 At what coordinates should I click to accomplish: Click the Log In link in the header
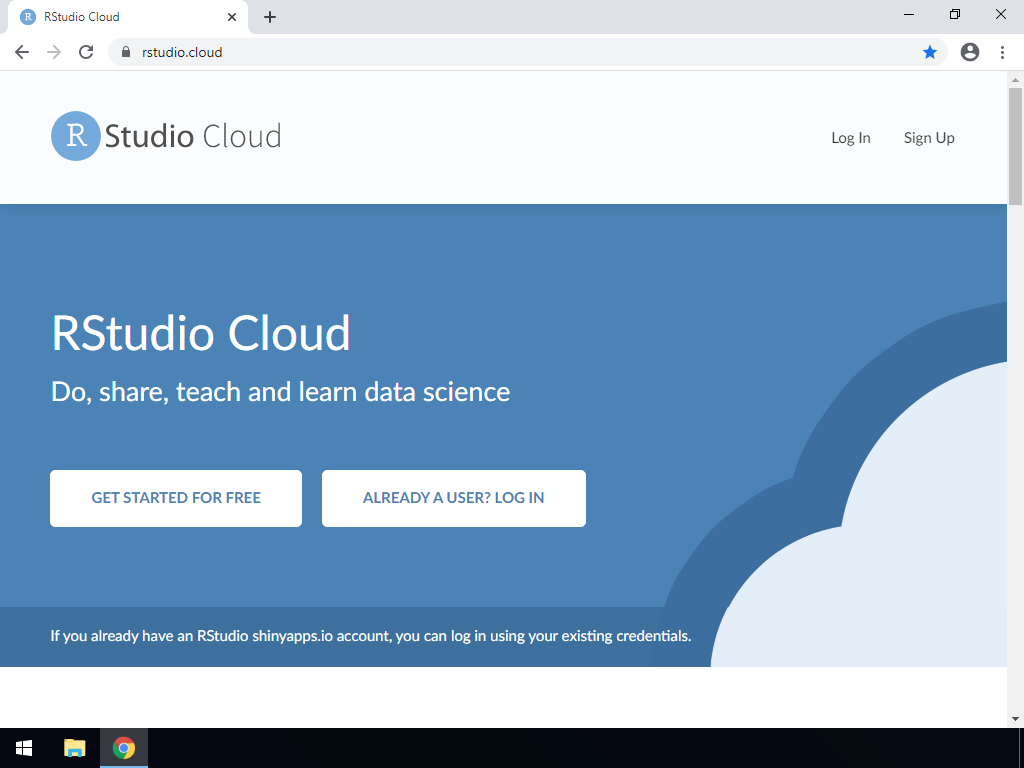850,138
